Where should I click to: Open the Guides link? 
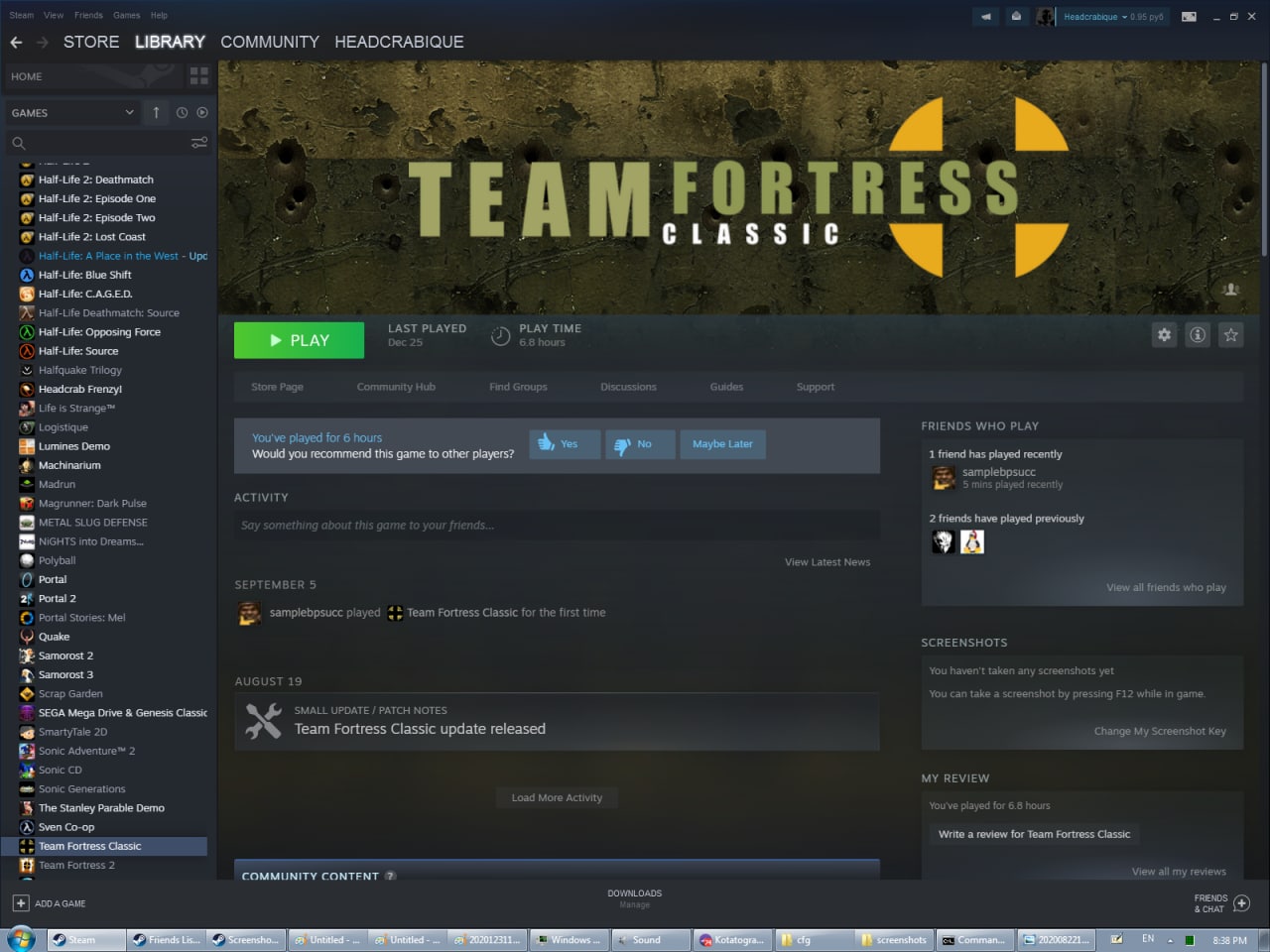point(726,387)
